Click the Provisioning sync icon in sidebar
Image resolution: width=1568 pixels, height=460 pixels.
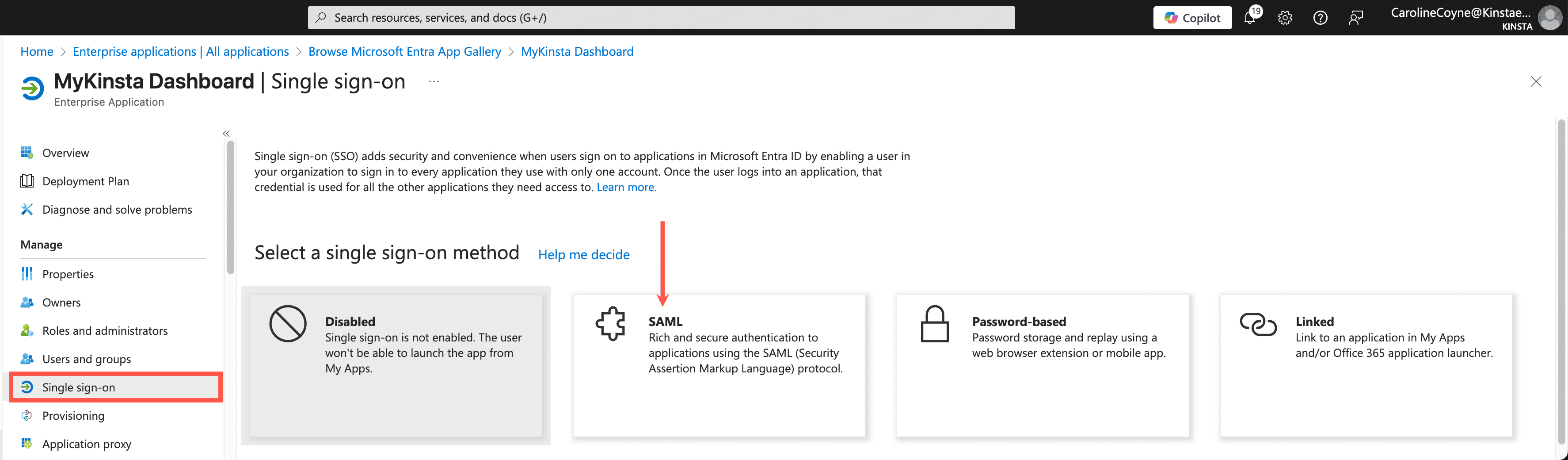coord(27,415)
